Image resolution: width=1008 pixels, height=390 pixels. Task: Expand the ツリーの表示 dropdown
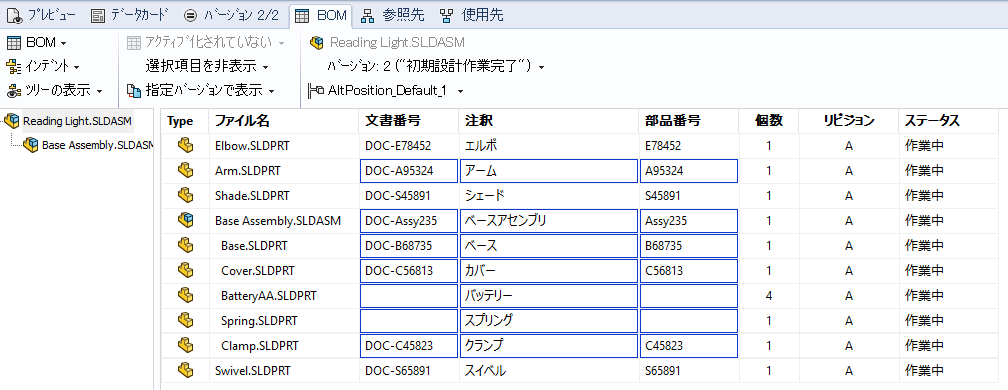point(55,90)
